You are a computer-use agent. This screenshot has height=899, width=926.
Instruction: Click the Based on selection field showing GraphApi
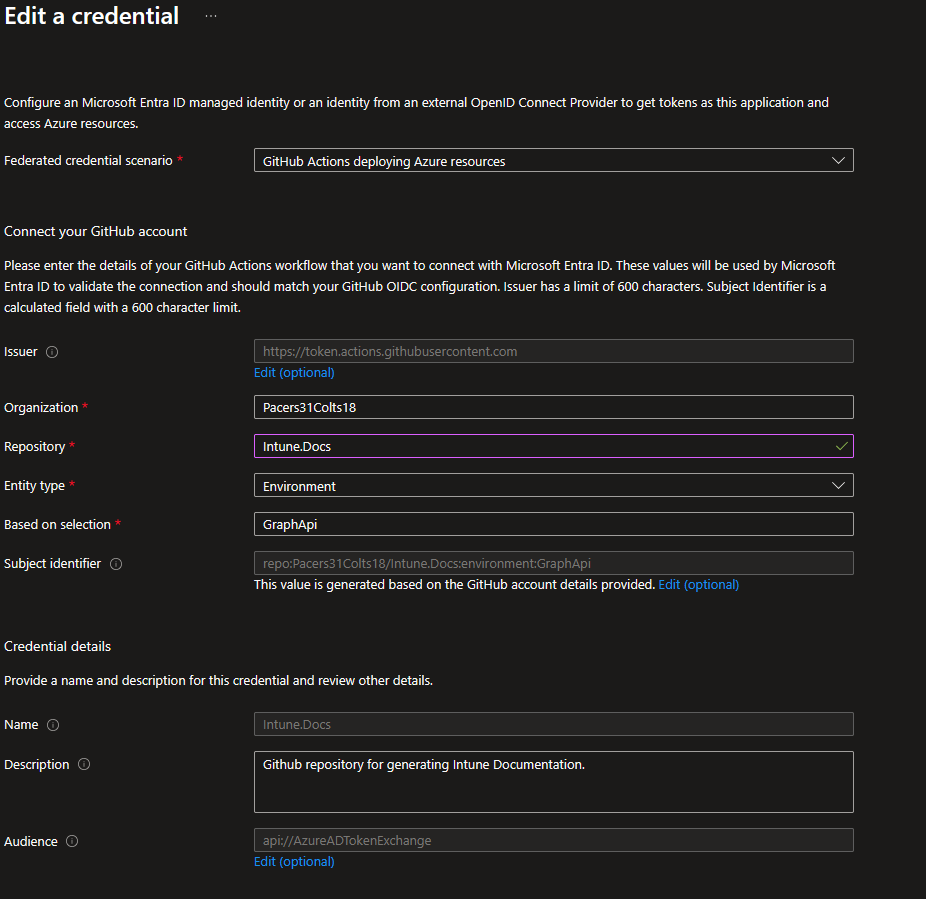point(553,524)
